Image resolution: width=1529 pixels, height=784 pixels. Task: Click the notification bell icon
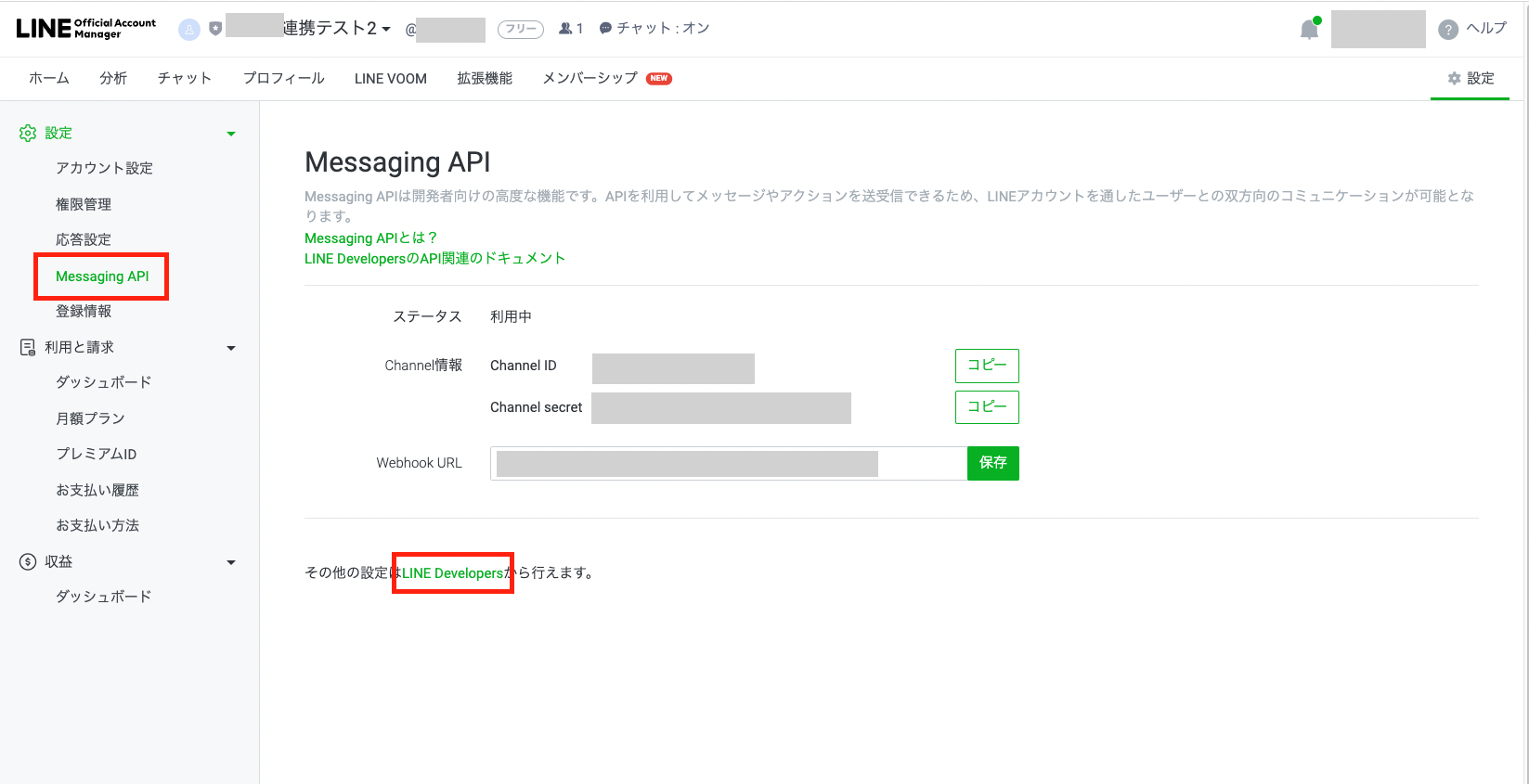(x=1309, y=30)
